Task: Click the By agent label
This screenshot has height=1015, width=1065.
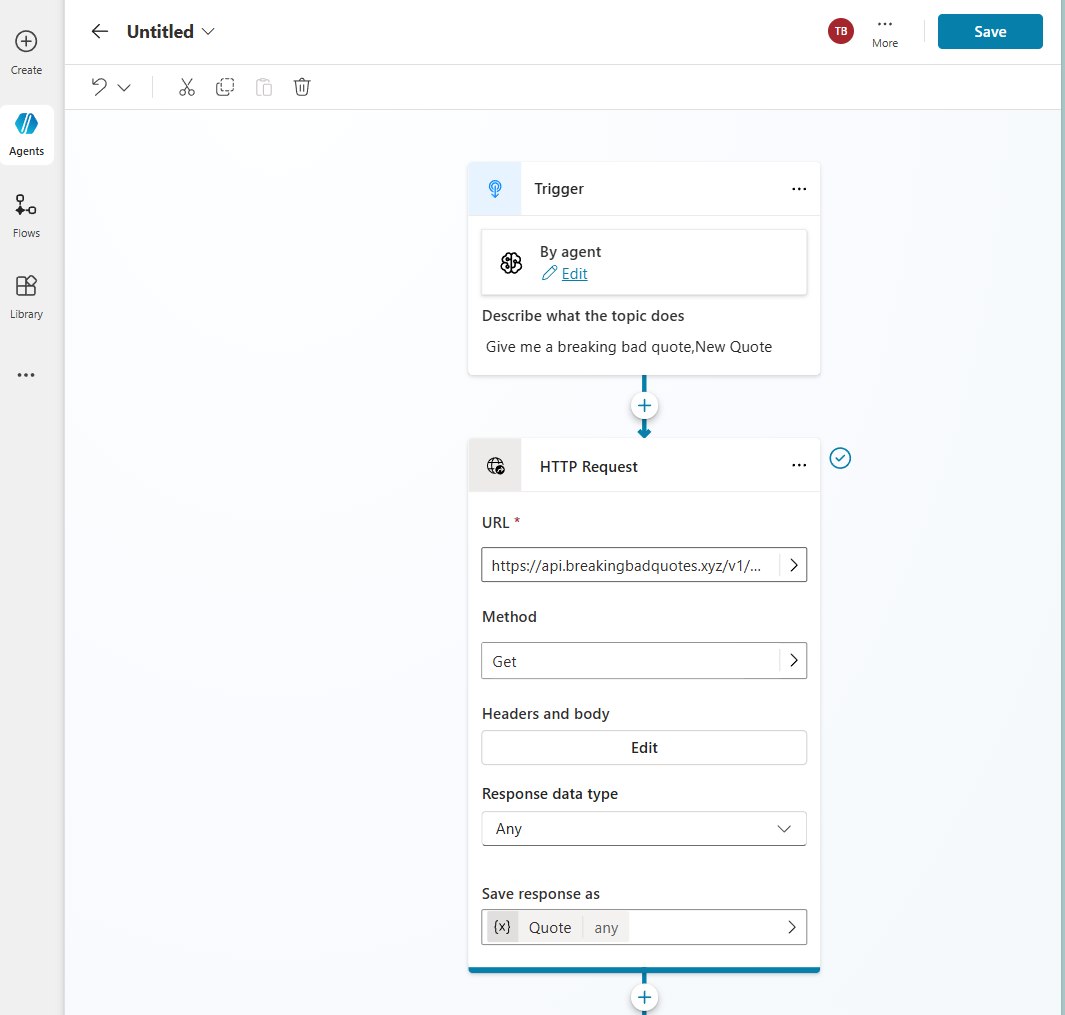Action: point(570,252)
